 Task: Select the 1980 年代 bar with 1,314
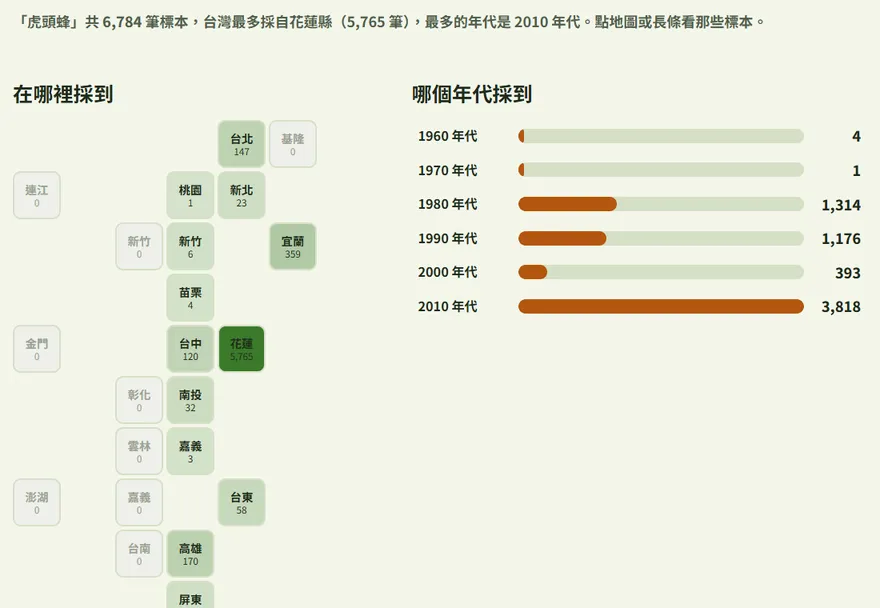coord(661,204)
